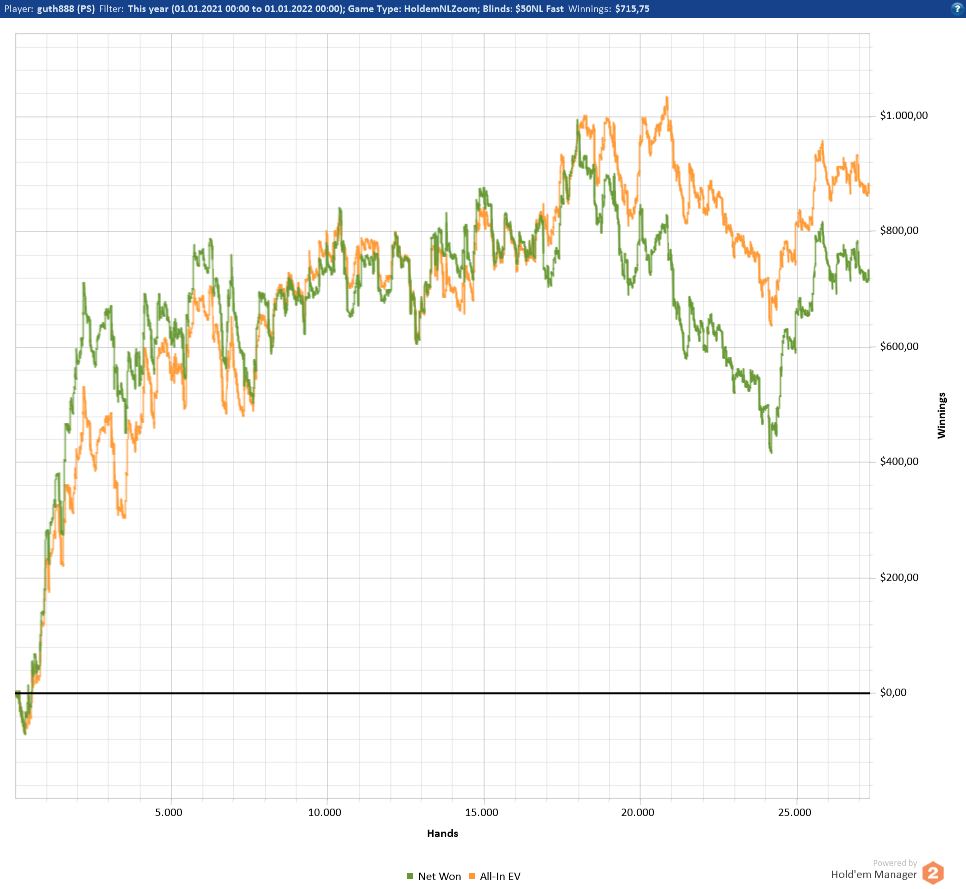Click the filter date range text

tap(235, 9)
